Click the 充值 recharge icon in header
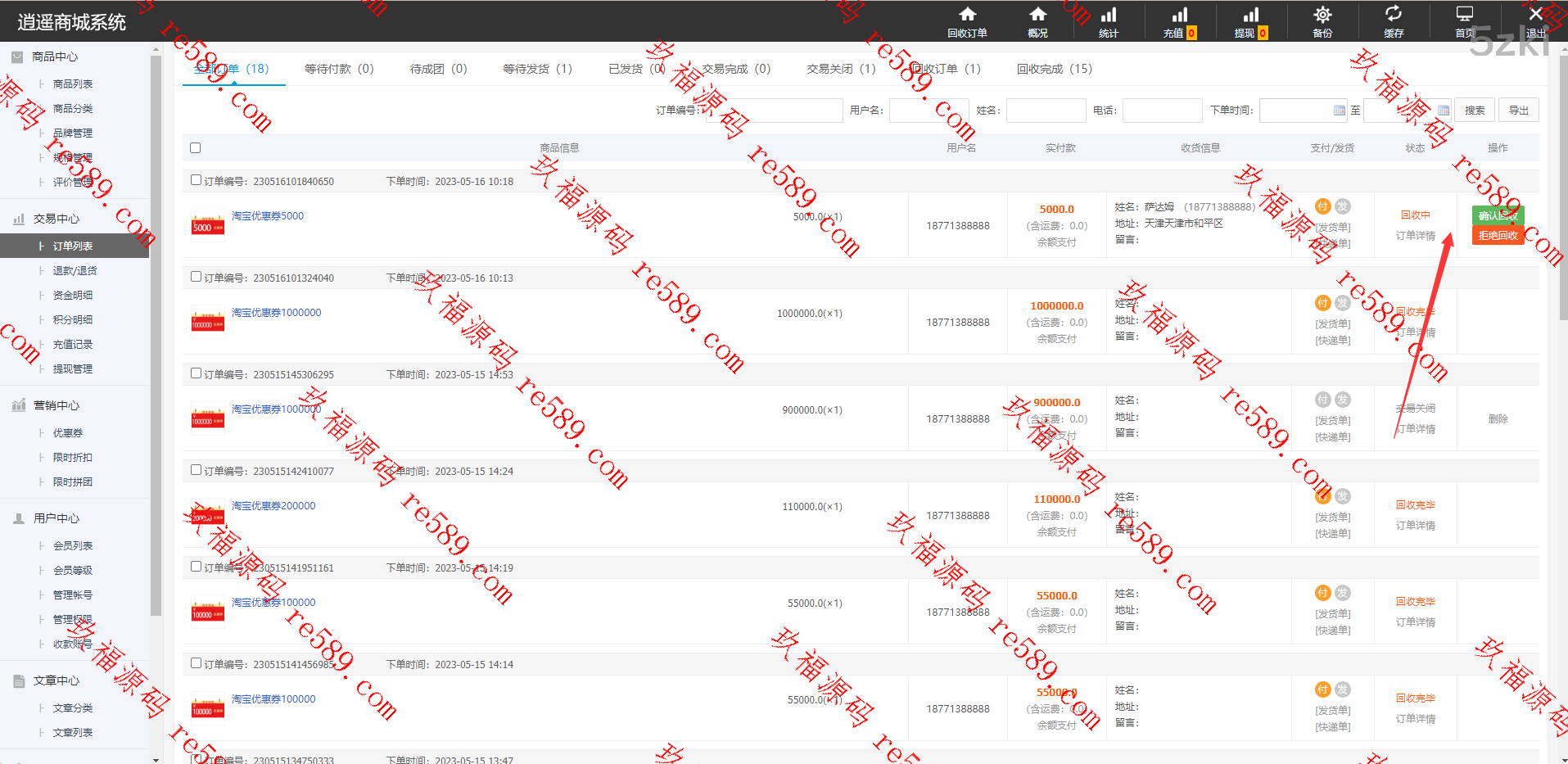The height and width of the screenshot is (764, 1568). point(1179,15)
